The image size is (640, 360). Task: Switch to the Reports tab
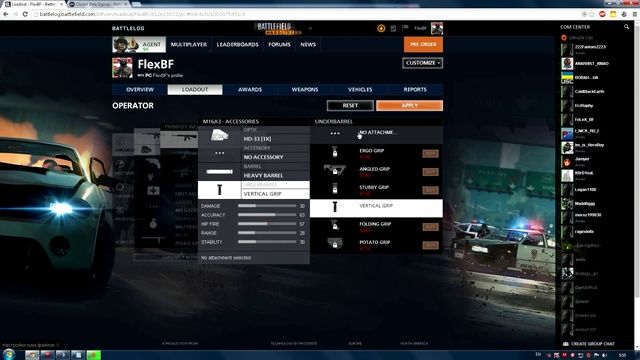[x=415, y=89]
